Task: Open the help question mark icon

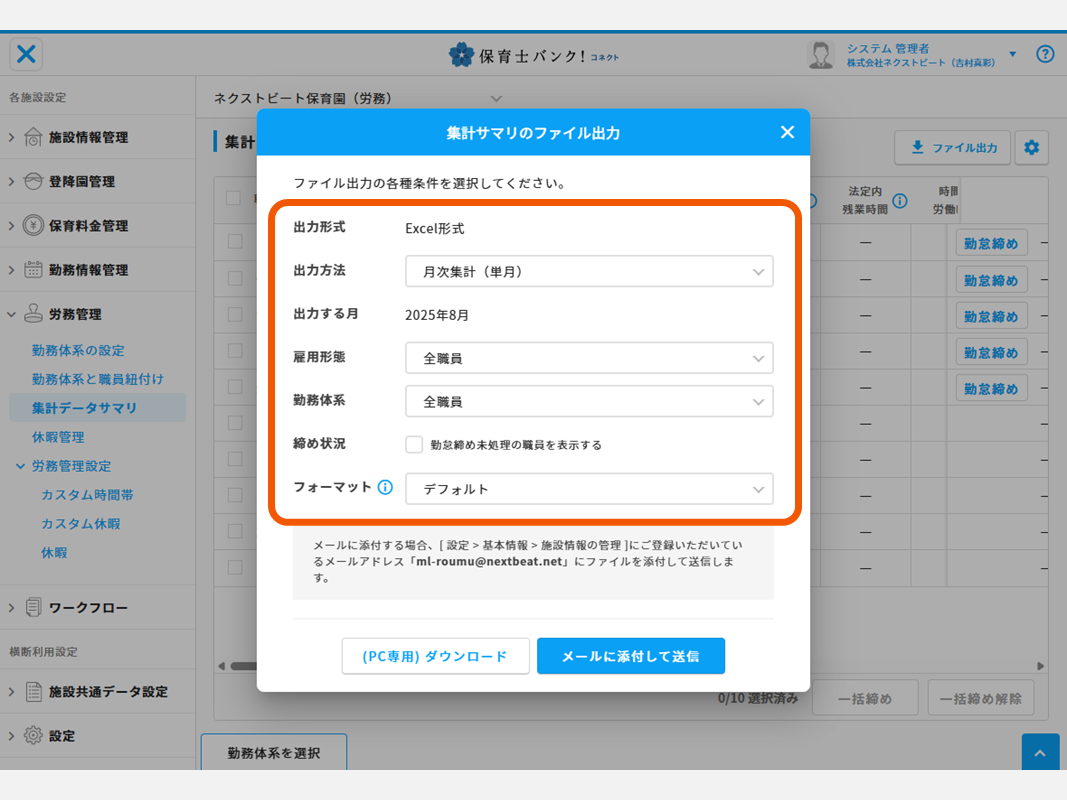Action: [x=1045, y=54]
